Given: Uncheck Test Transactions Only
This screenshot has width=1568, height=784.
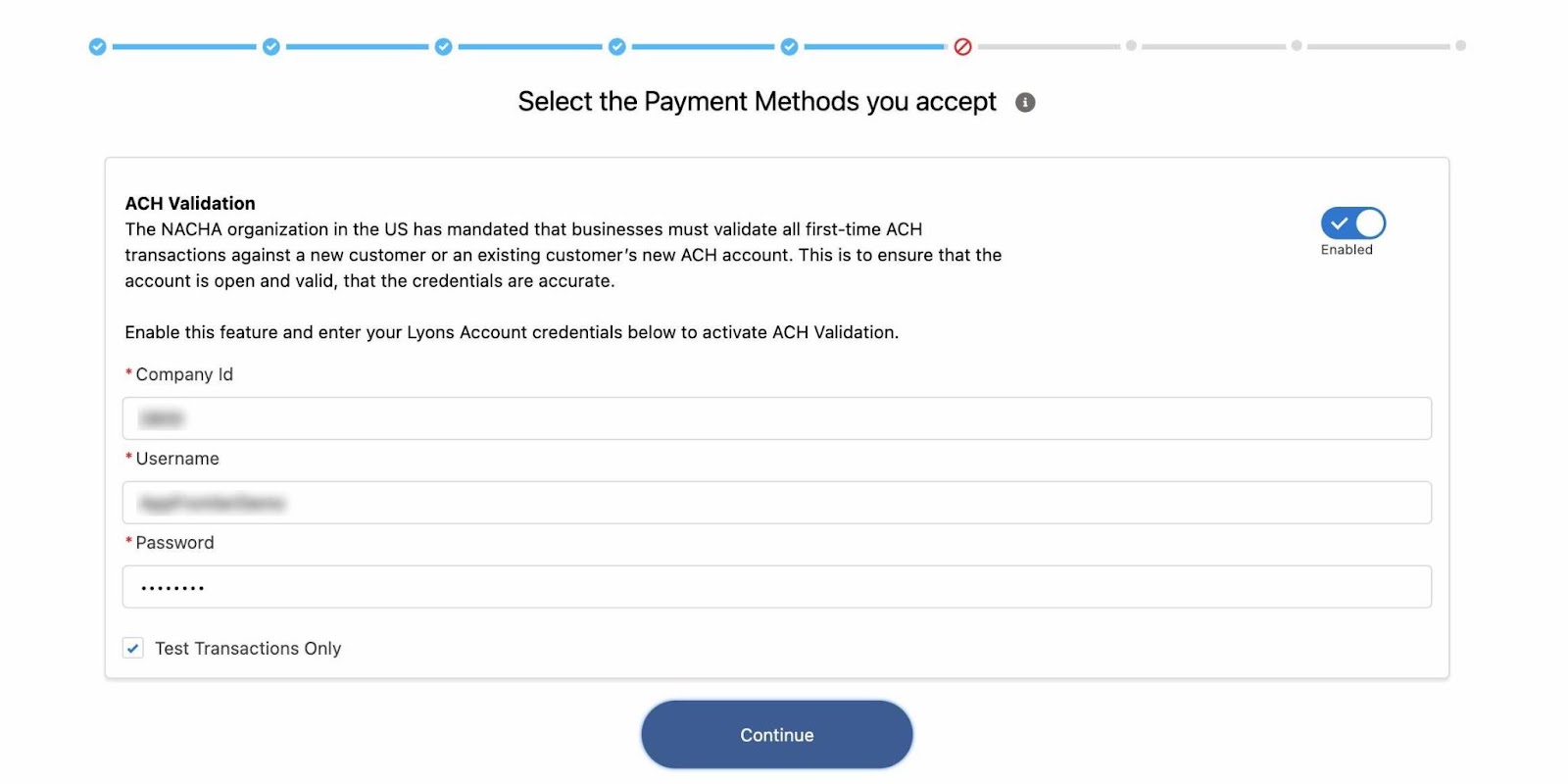Looking at the screenshot, I should [x=132, y=648].
